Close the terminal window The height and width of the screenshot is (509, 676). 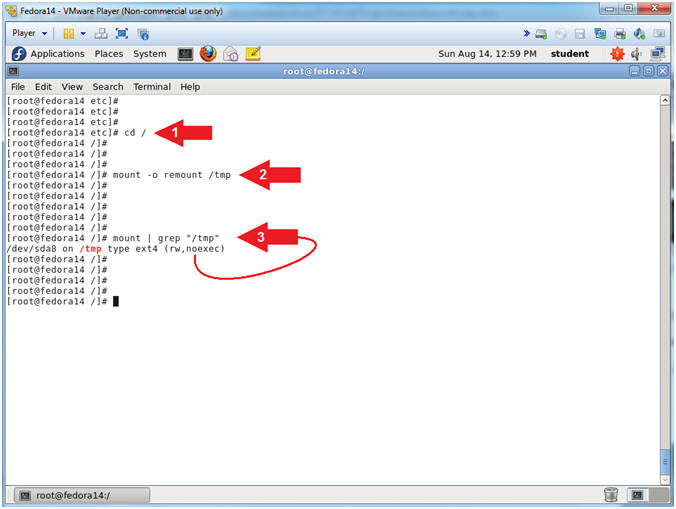(663, 71)
